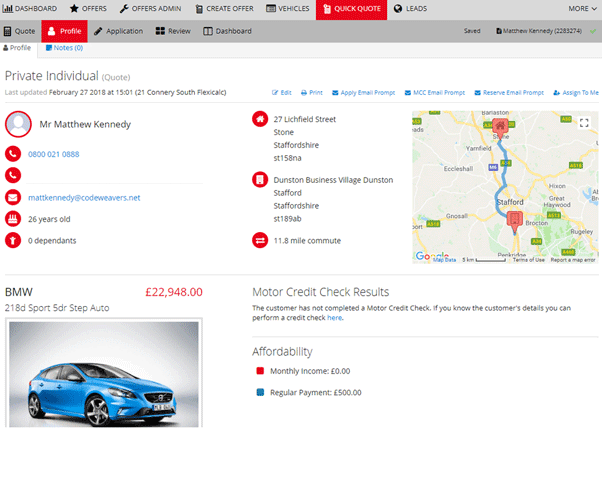Open the Review tab
Image resolution: width=602 pixels, height=495 pixels.
(x=173, y=31)
